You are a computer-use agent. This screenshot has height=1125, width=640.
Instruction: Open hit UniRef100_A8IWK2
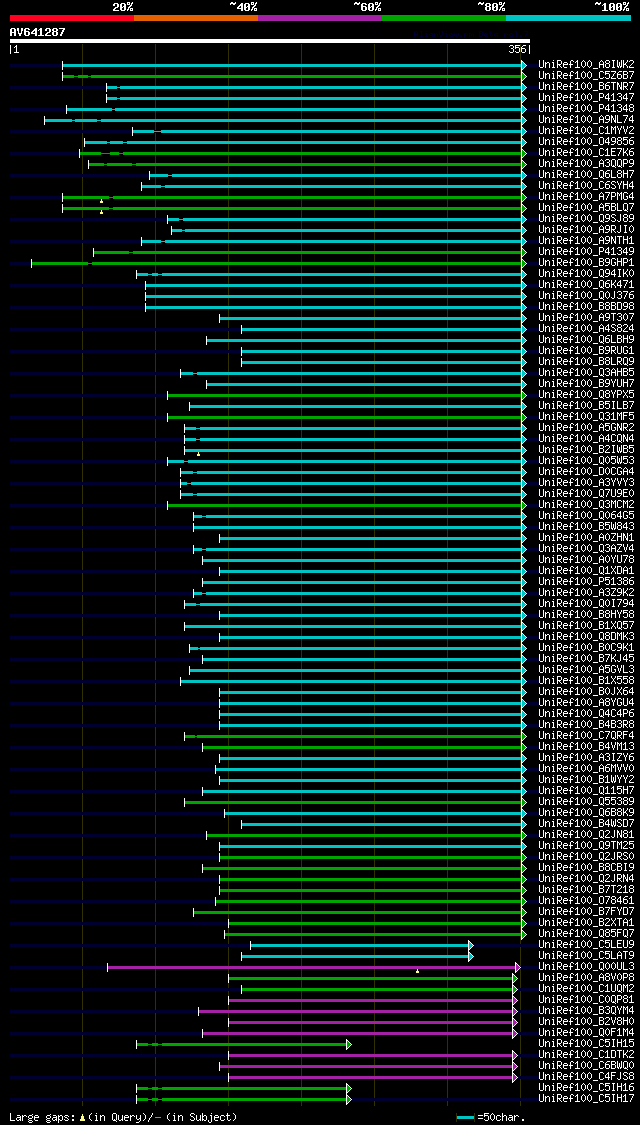point(586,64)
